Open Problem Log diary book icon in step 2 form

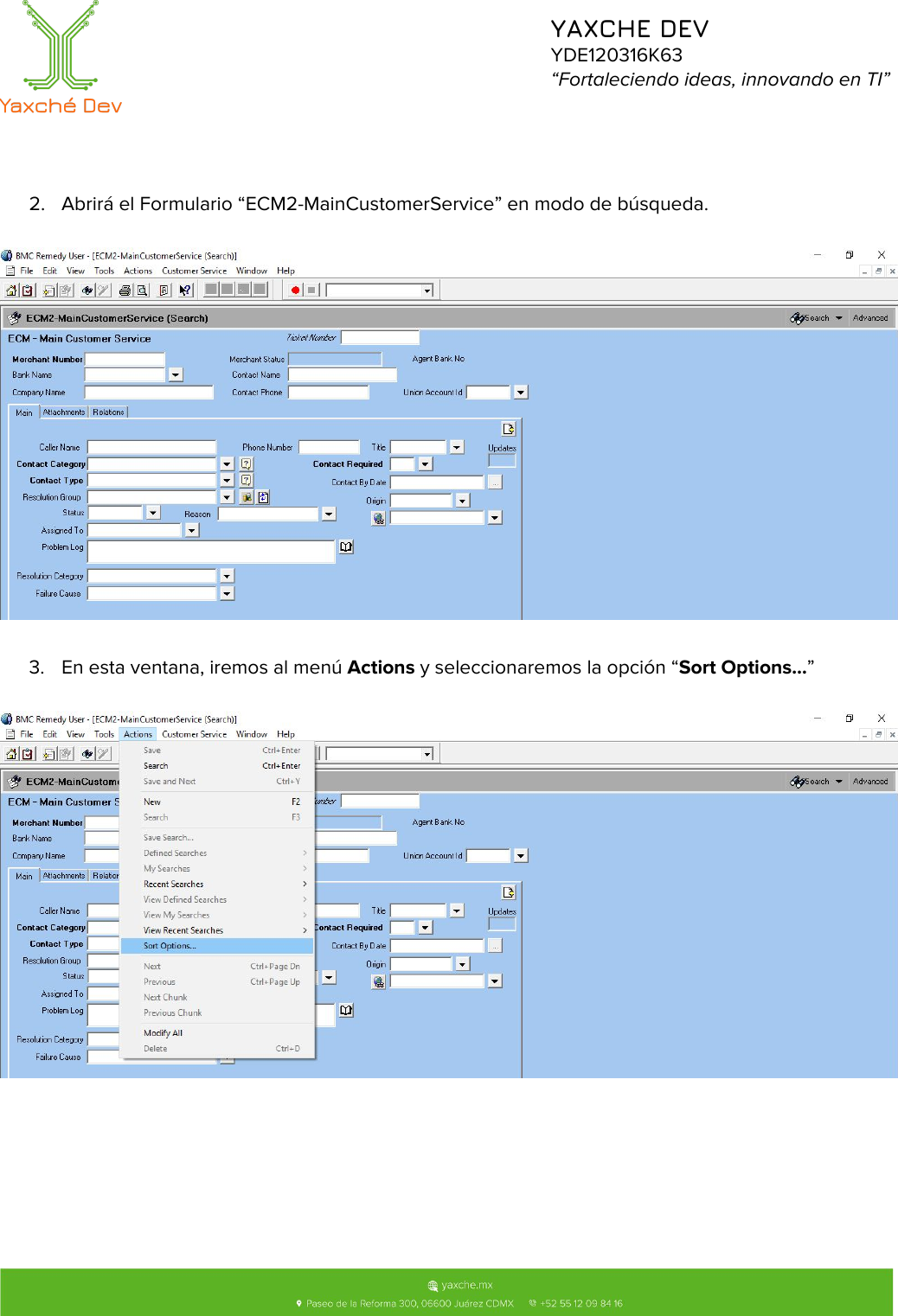tap(346, 546)
